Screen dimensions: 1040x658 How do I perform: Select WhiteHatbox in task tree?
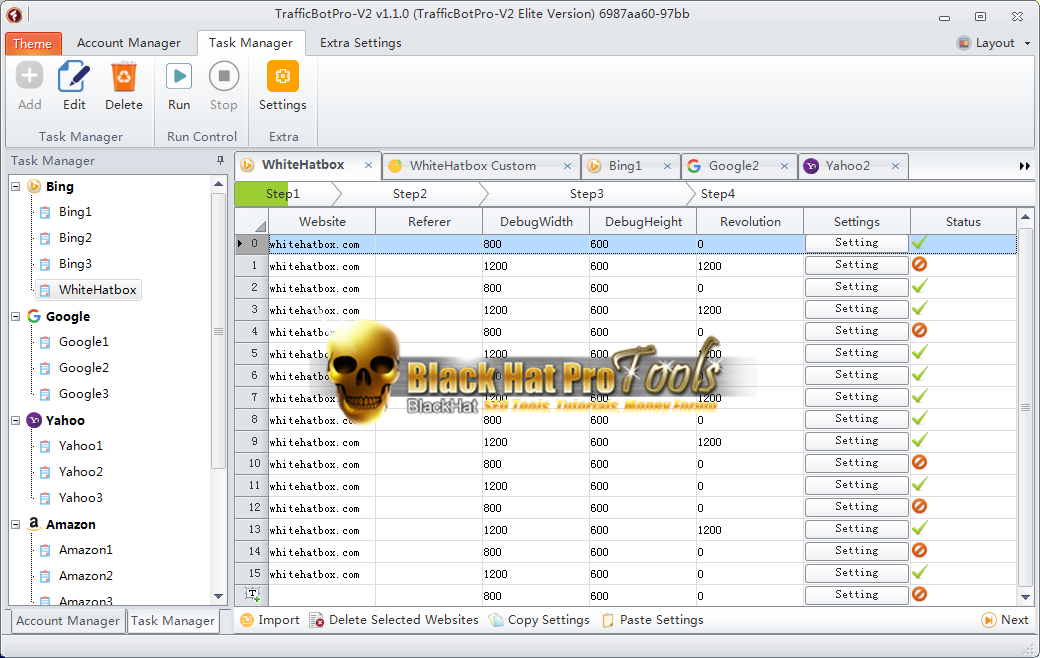click(98, 290)
